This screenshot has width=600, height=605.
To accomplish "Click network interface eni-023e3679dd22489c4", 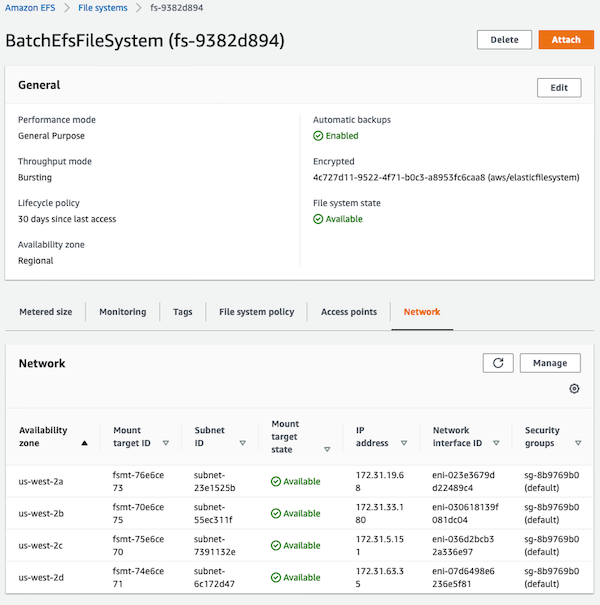I will point(463,482).
